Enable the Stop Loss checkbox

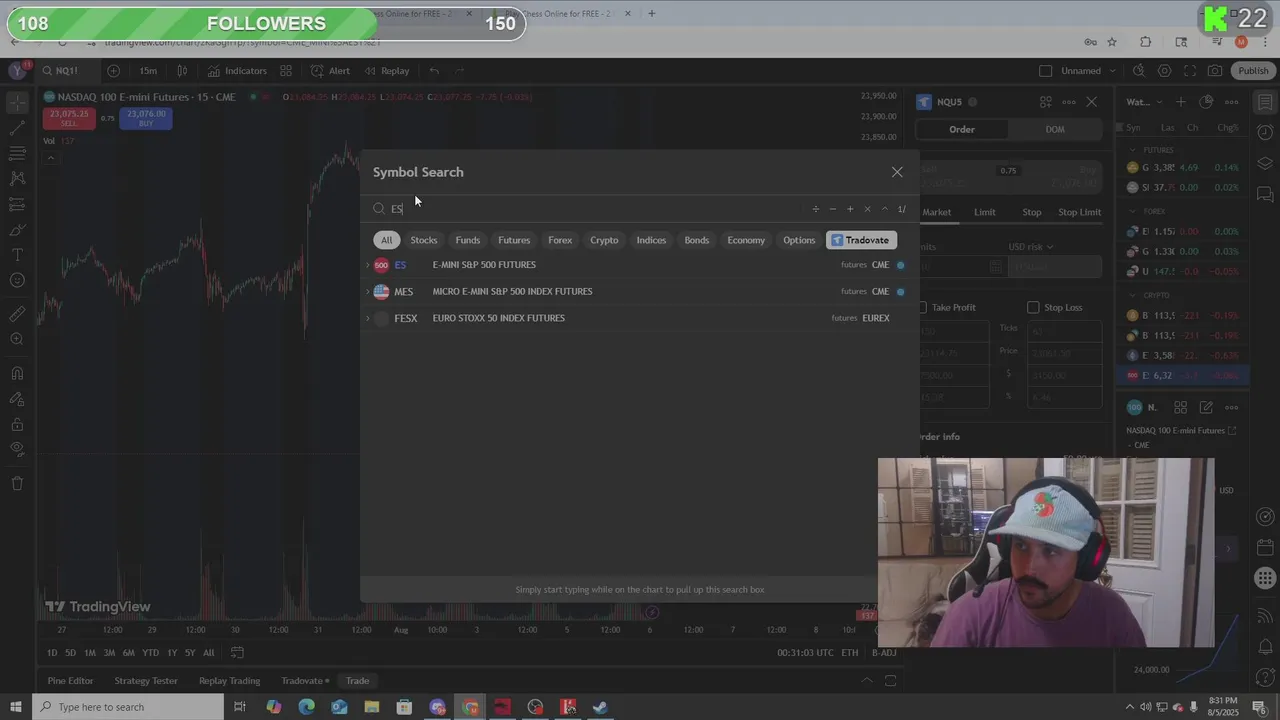coord(1033,307)
